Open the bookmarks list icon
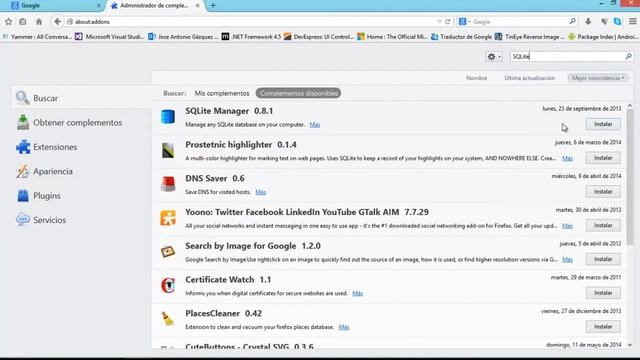The width and height of the screenshot is (640, 360). tap(22, 22)
